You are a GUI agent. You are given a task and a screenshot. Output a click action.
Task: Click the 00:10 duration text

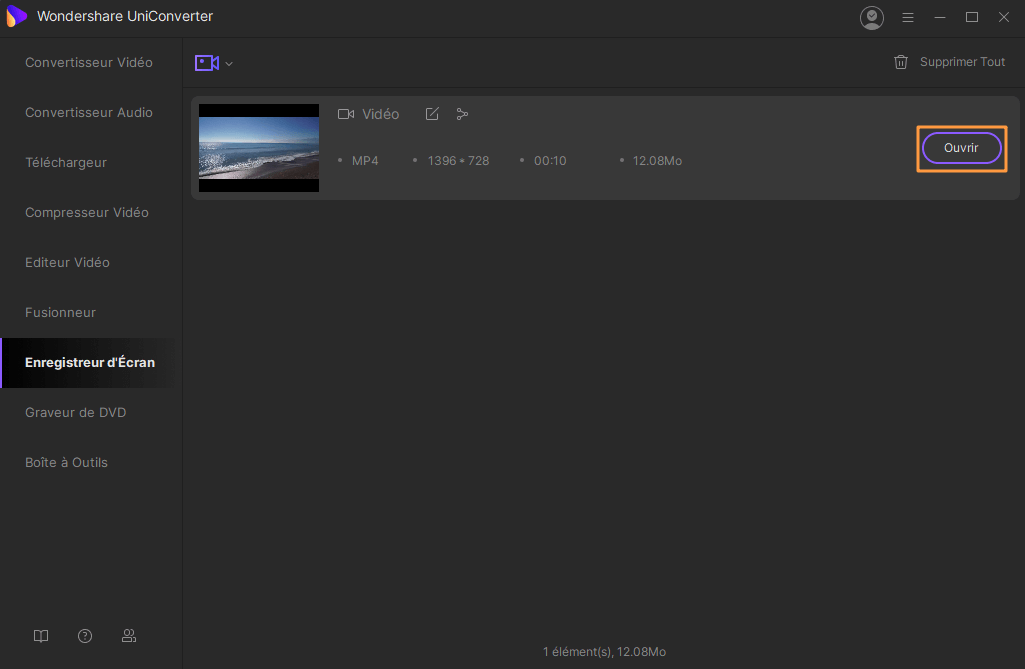point(550,161)
